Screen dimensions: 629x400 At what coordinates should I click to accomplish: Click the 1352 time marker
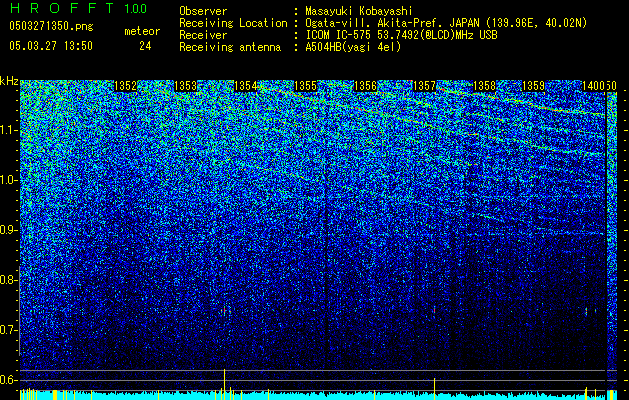[126, 86]
